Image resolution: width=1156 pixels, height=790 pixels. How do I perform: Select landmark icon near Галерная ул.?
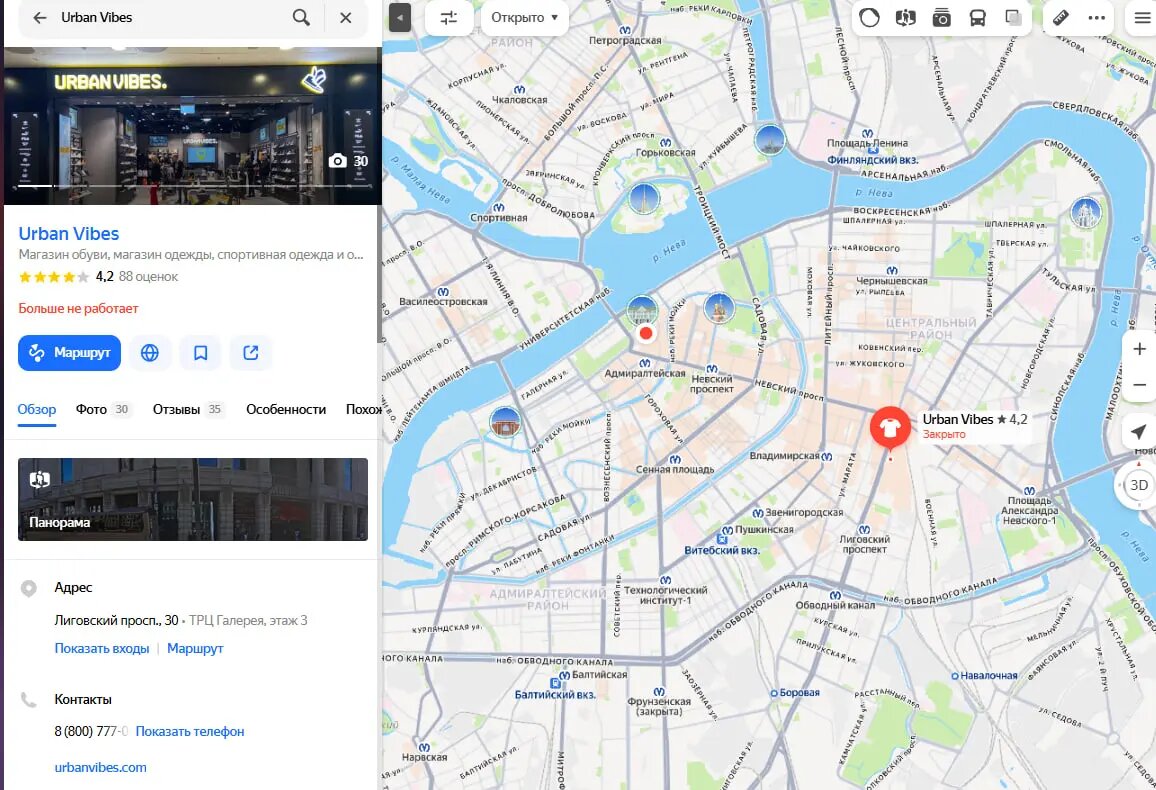[x=505, y=422]
